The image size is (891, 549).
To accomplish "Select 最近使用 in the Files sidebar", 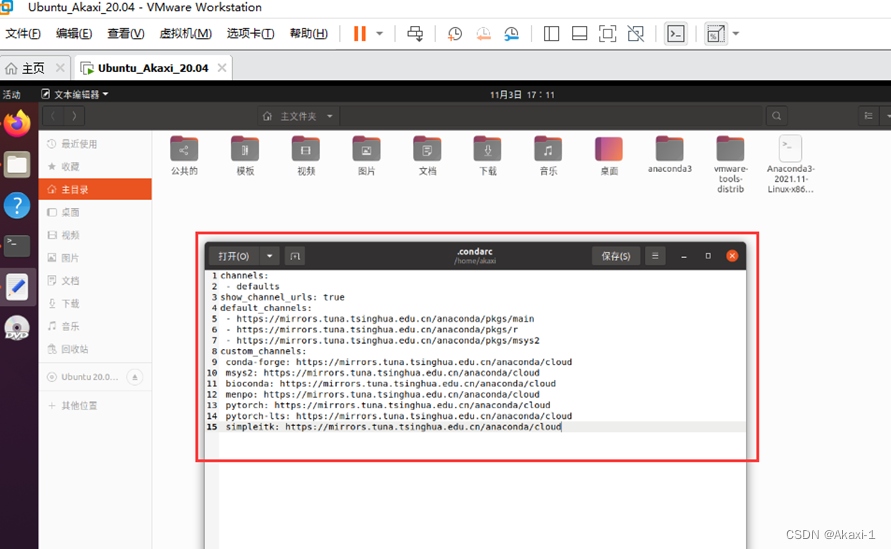I will click(95, 144).
